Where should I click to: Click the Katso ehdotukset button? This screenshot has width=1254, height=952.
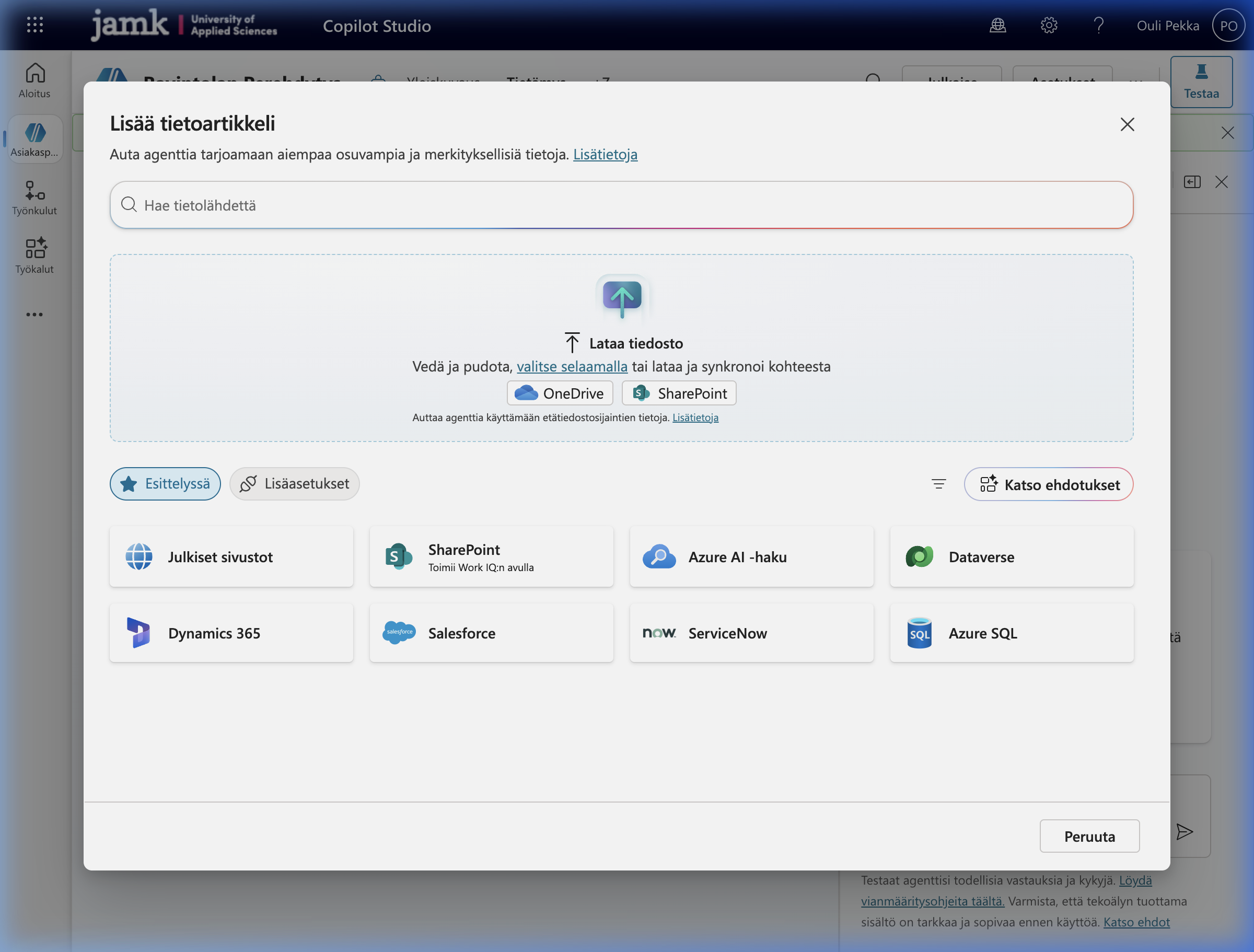pos(1048,484)
